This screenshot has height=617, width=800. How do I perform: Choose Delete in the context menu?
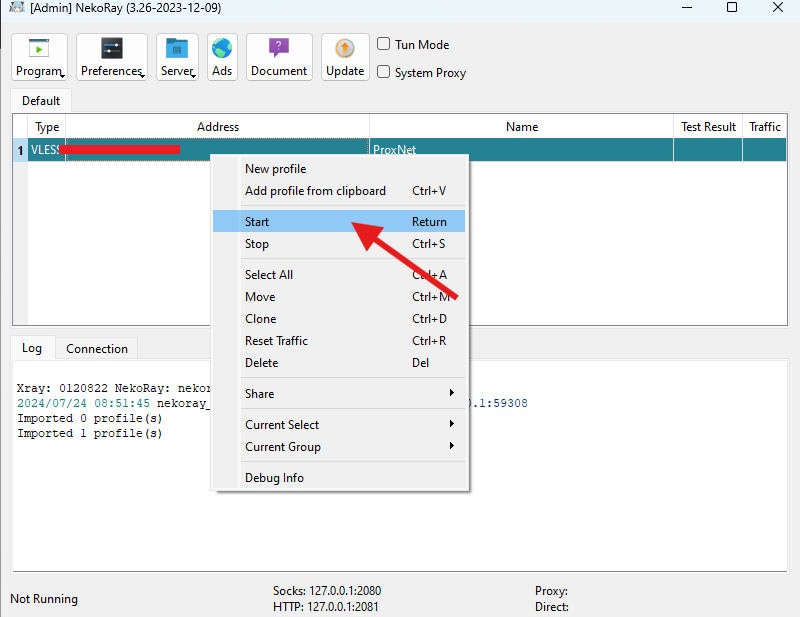pyautogui.click(x=339, y=363)
